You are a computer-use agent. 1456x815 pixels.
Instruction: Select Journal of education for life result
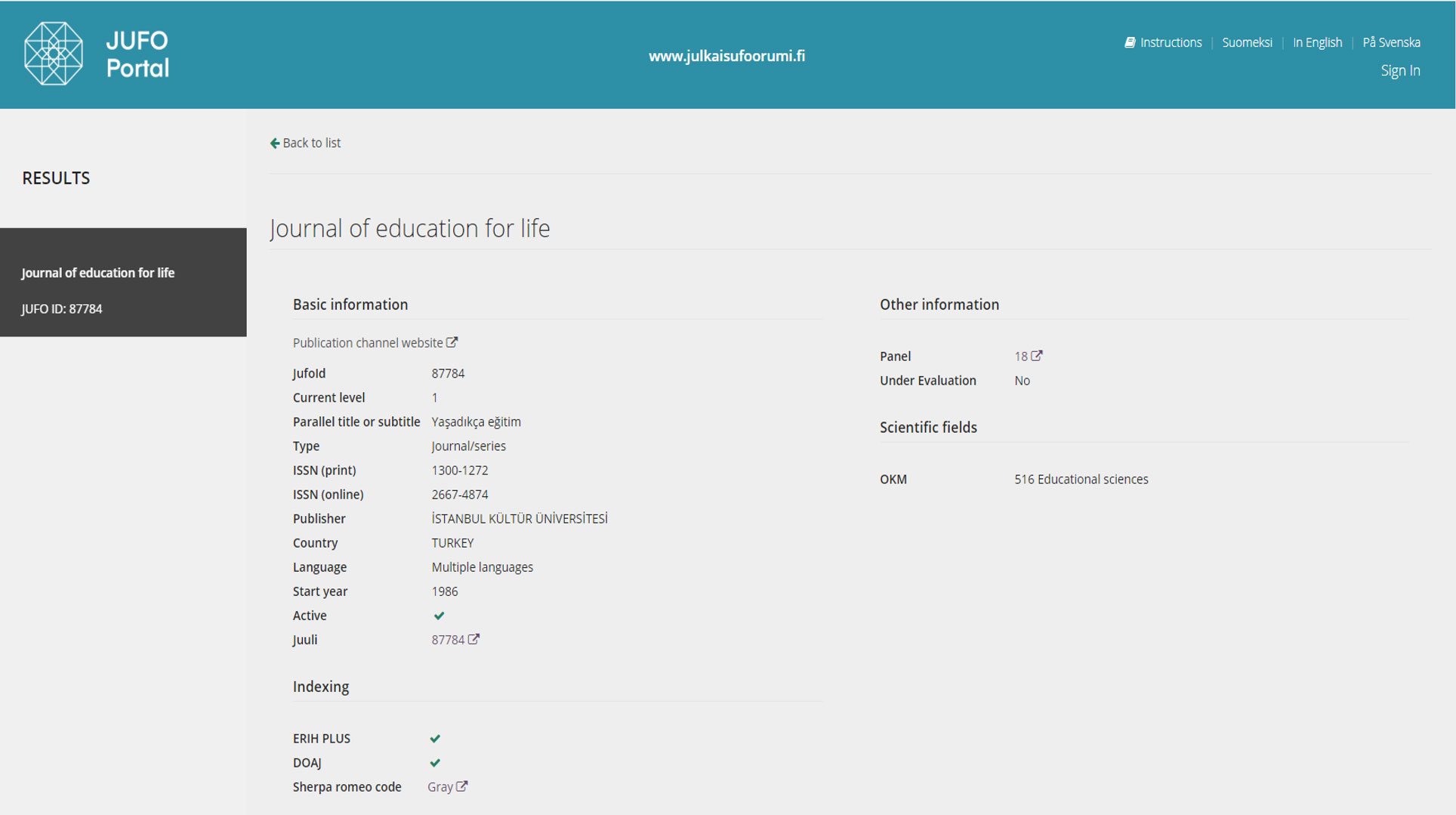point(98,273)
